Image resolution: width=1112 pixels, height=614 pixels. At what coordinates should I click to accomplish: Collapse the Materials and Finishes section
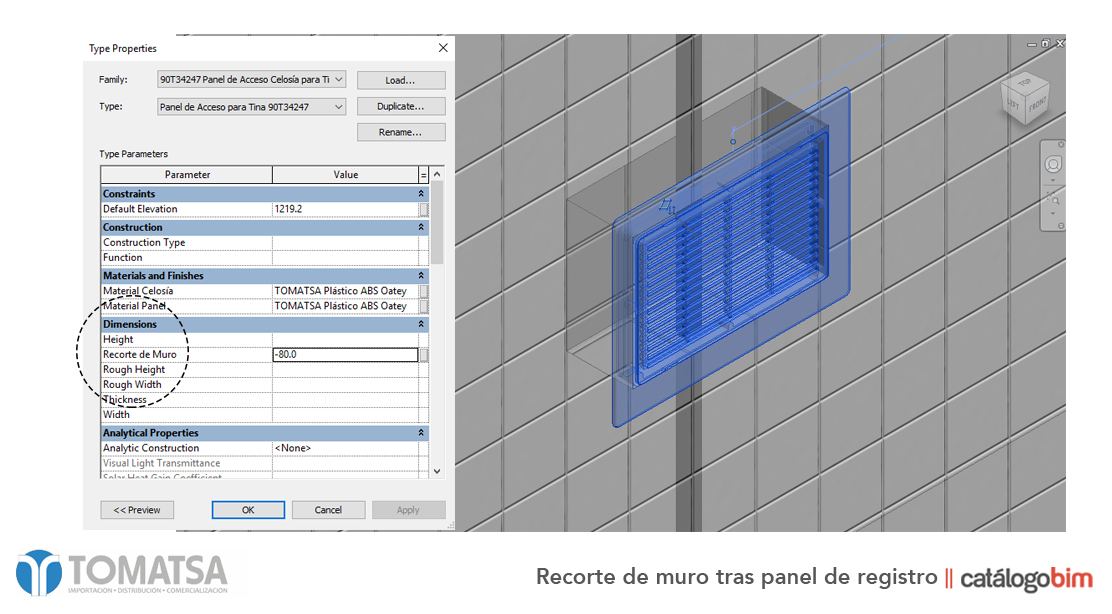point(420,275)
